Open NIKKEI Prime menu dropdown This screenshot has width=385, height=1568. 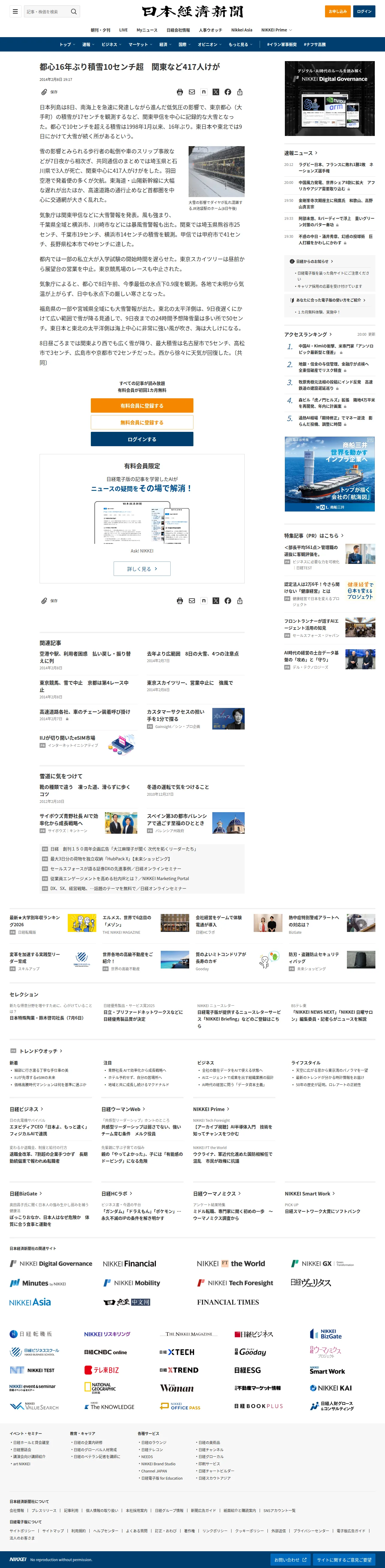[x=276, y=30]
